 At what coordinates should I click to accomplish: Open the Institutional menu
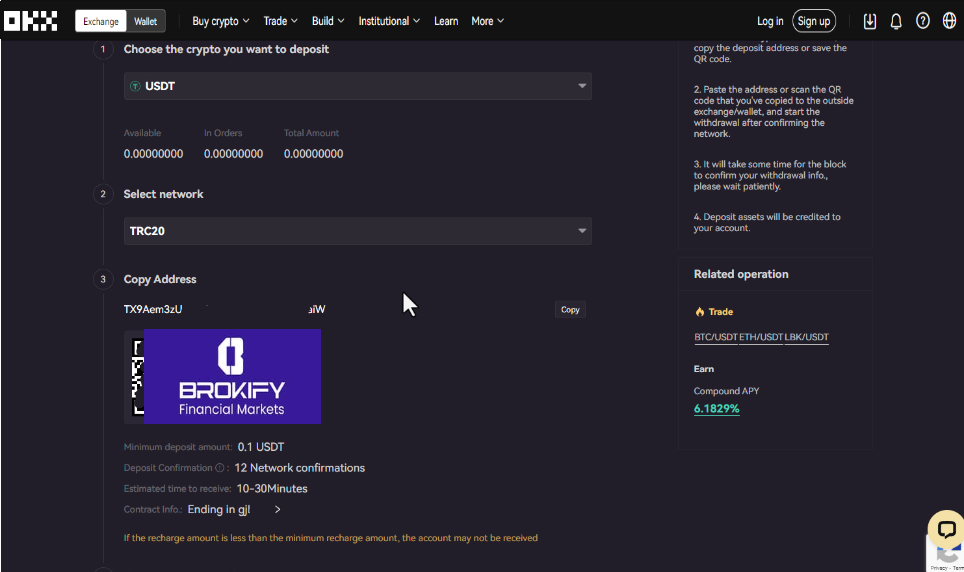click(389, 21)
